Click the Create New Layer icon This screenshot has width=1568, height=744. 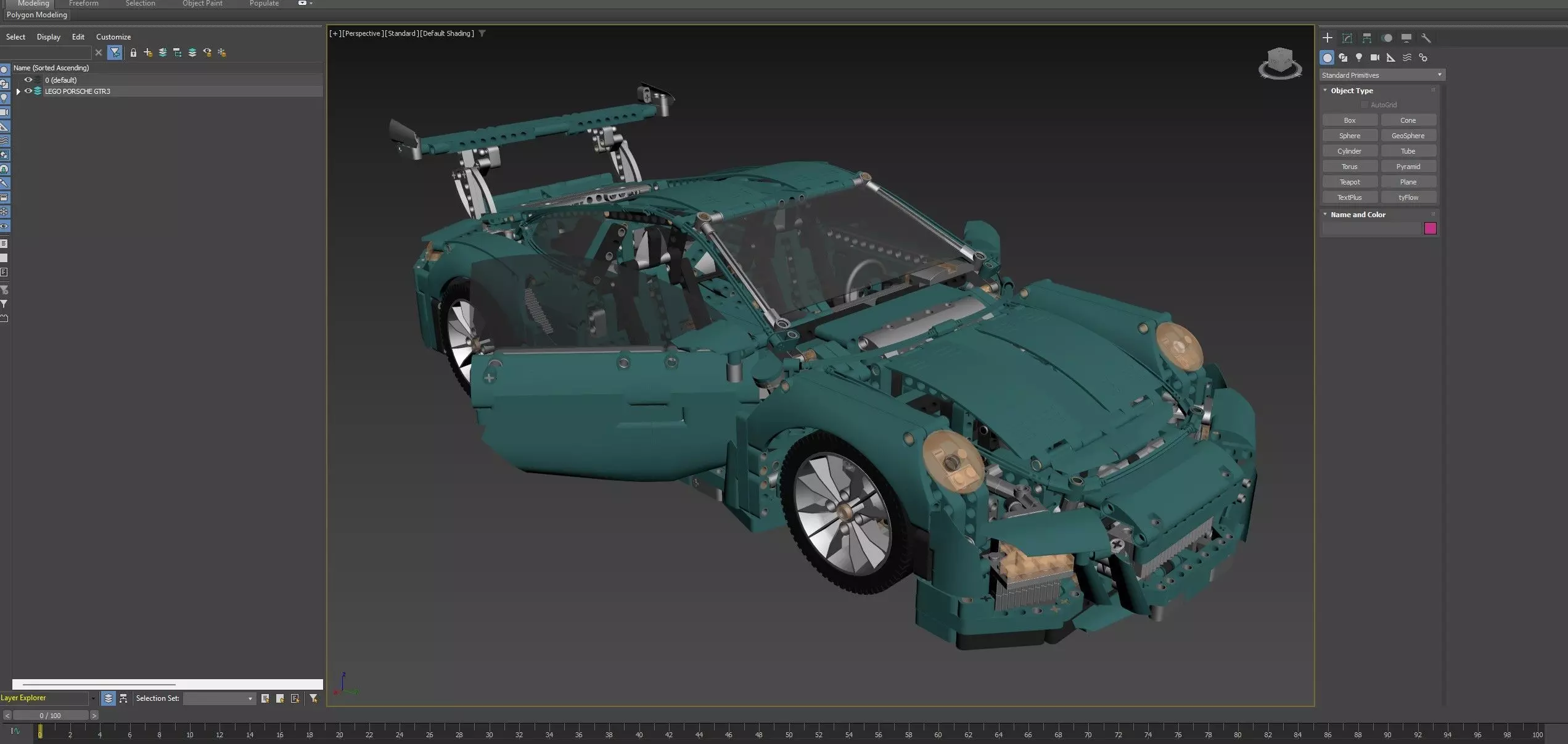click(x=148, y=52)
